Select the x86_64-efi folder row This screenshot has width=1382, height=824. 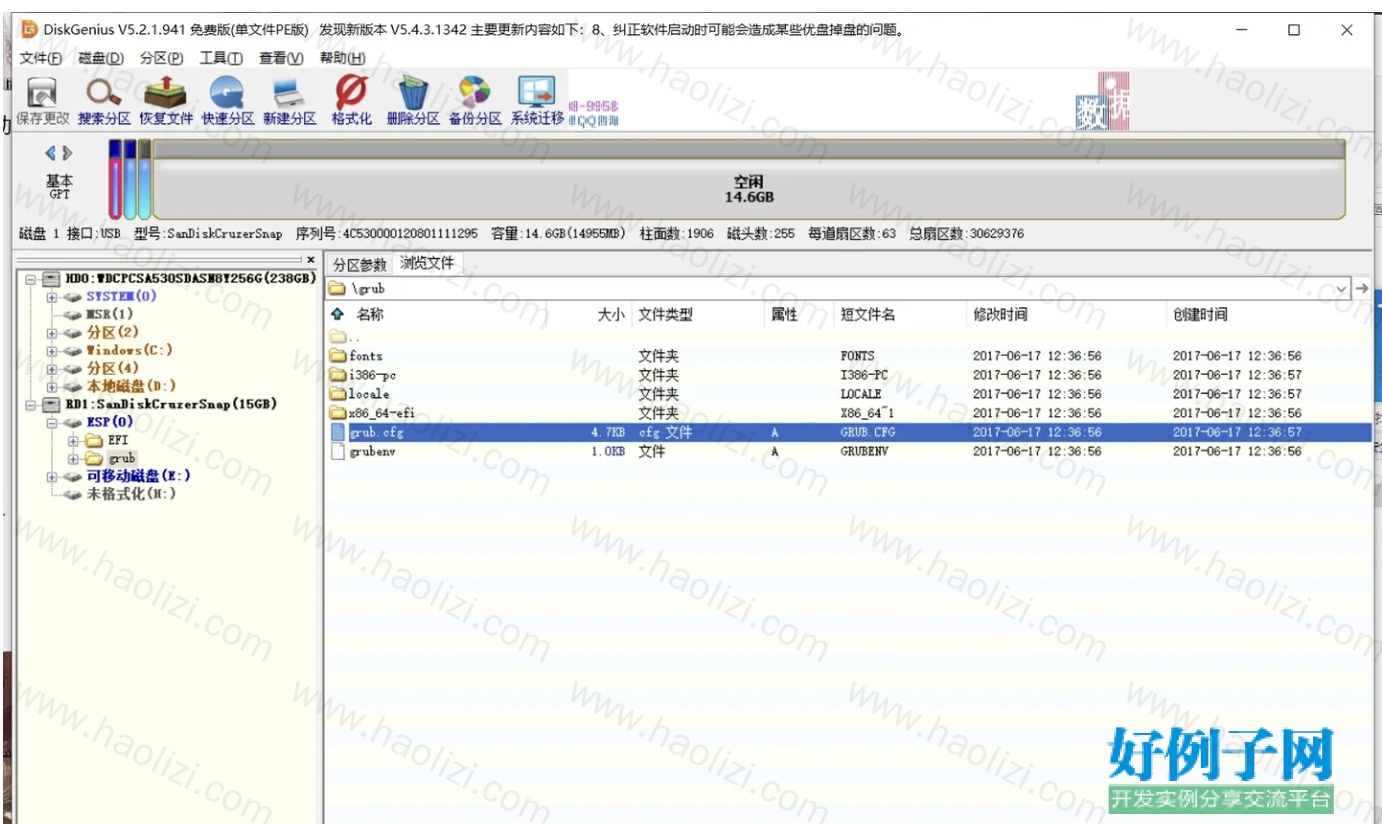coord(850,413)
